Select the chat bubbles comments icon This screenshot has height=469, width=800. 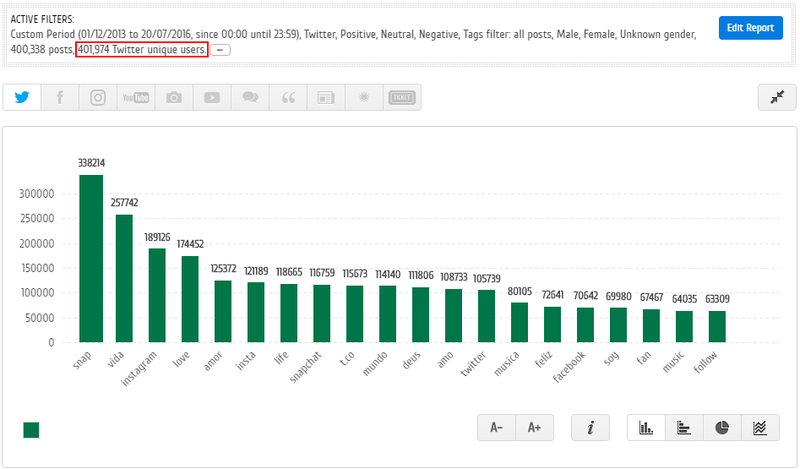[x=250, y=97]
